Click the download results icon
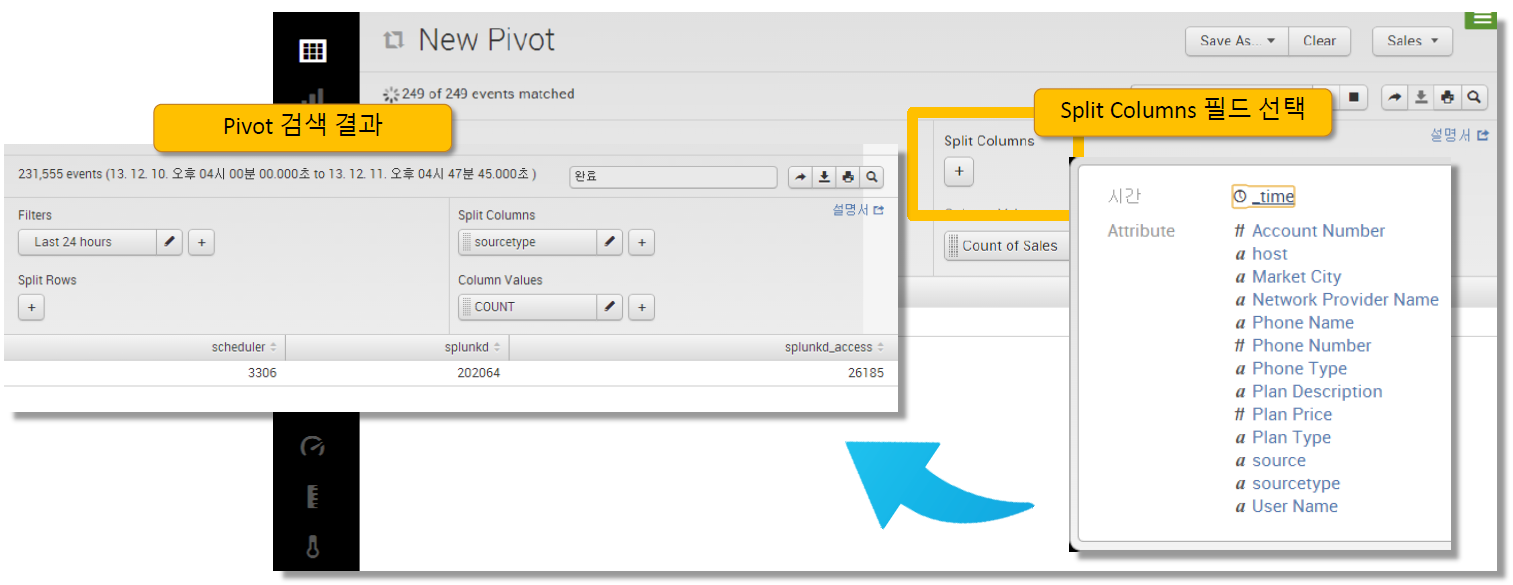The height and width of the screenshot is (585, 1513). pyautogui.click(x=824, y=177)
